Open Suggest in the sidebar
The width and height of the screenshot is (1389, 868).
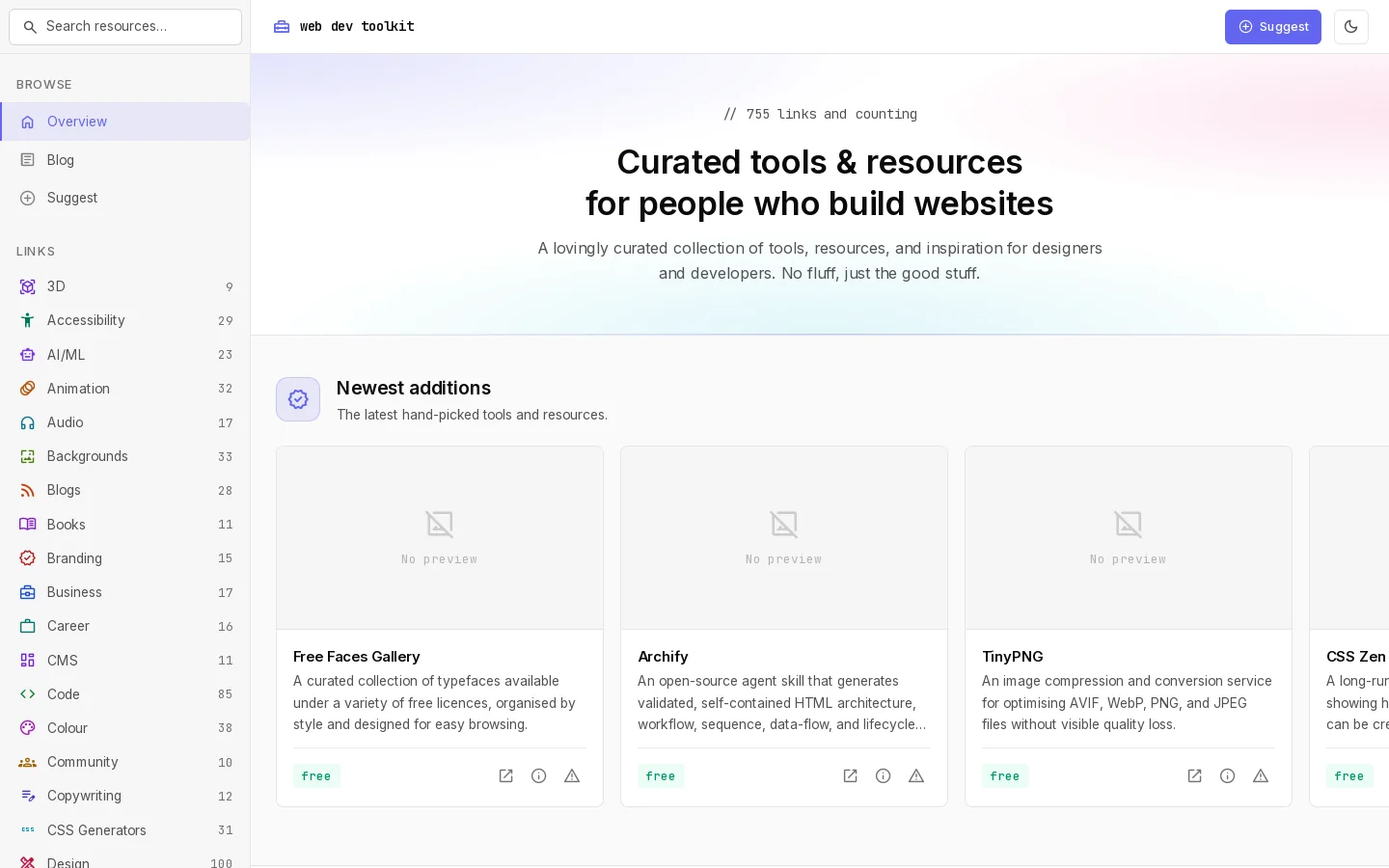(x=125, y=198)
